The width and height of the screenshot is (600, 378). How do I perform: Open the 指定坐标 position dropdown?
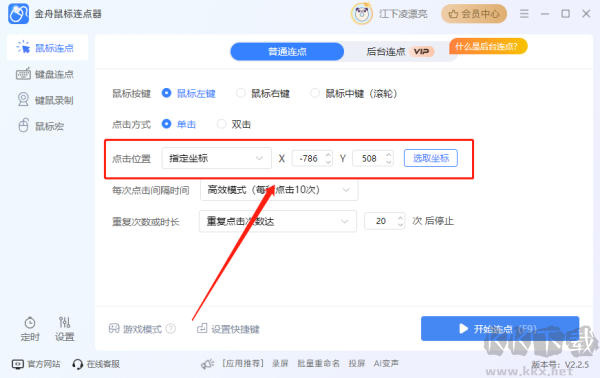point(217,158)
